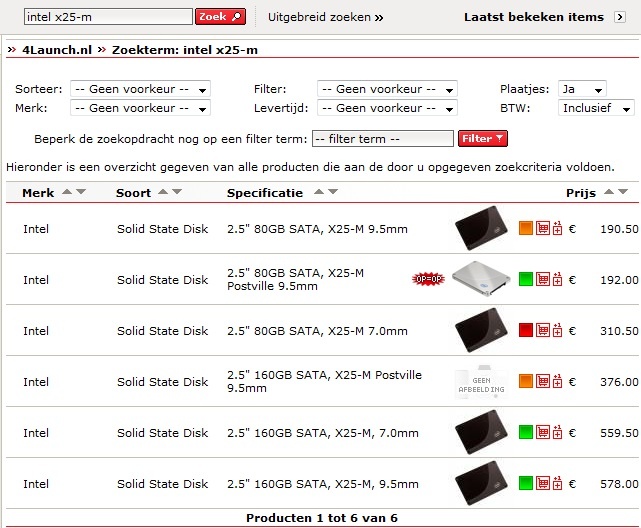This screenshot has height=528, width=641.
Task: Click the Merk column header
Action: 38,193
